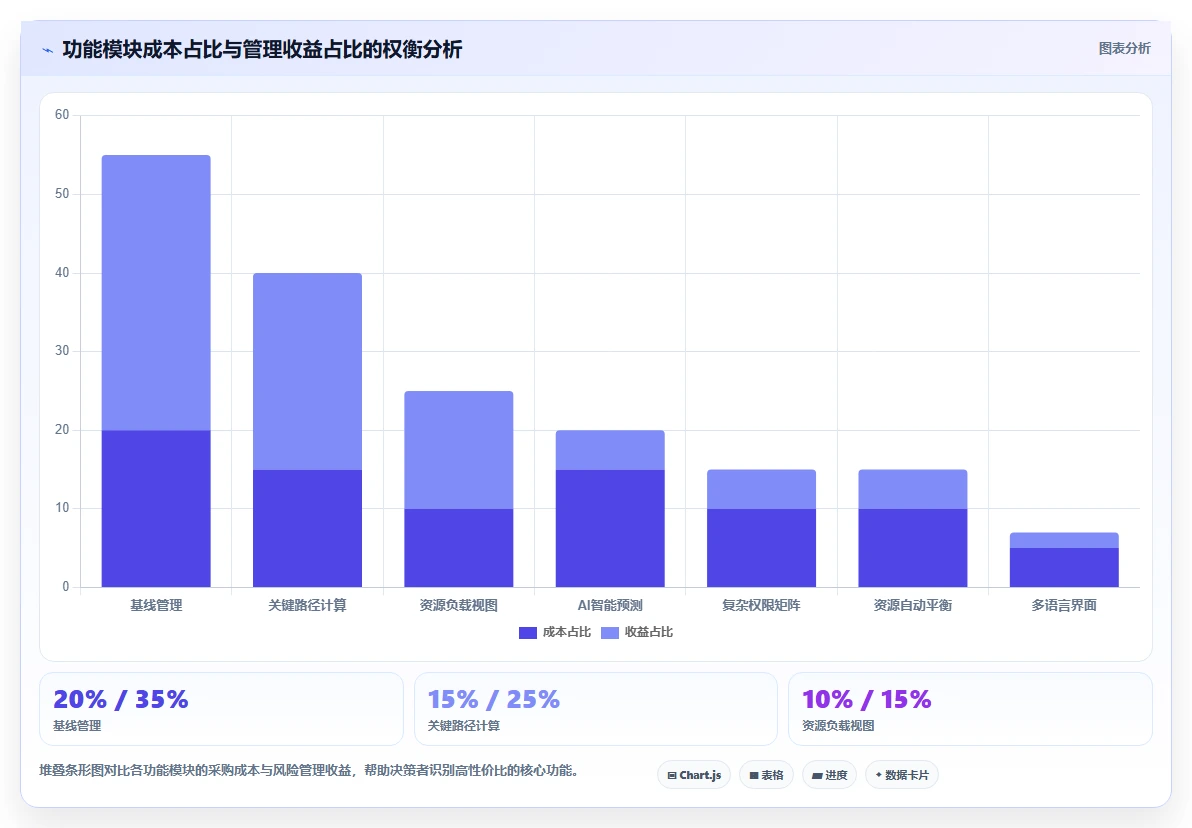Click the description text starting with 堆叠条形图对比
This screenshot has width=1192, height=828.
(x=312, y=770)
